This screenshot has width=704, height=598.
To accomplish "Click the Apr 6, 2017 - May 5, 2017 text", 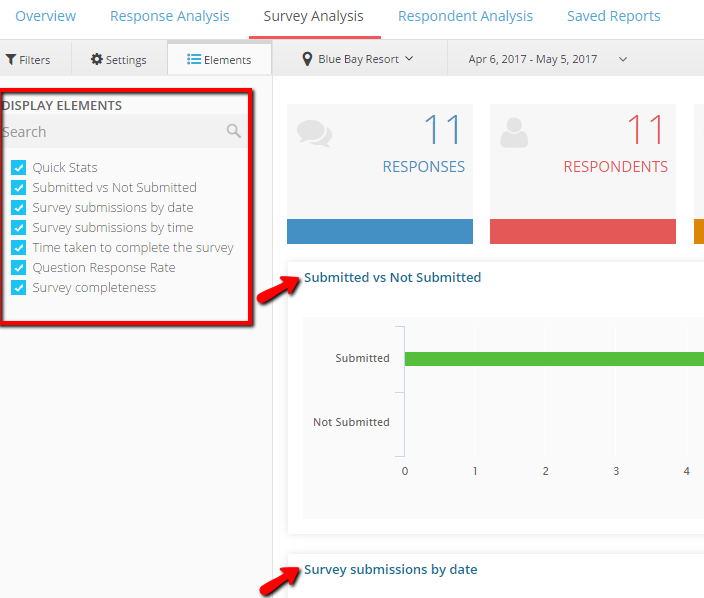I will tap(532, 59).
